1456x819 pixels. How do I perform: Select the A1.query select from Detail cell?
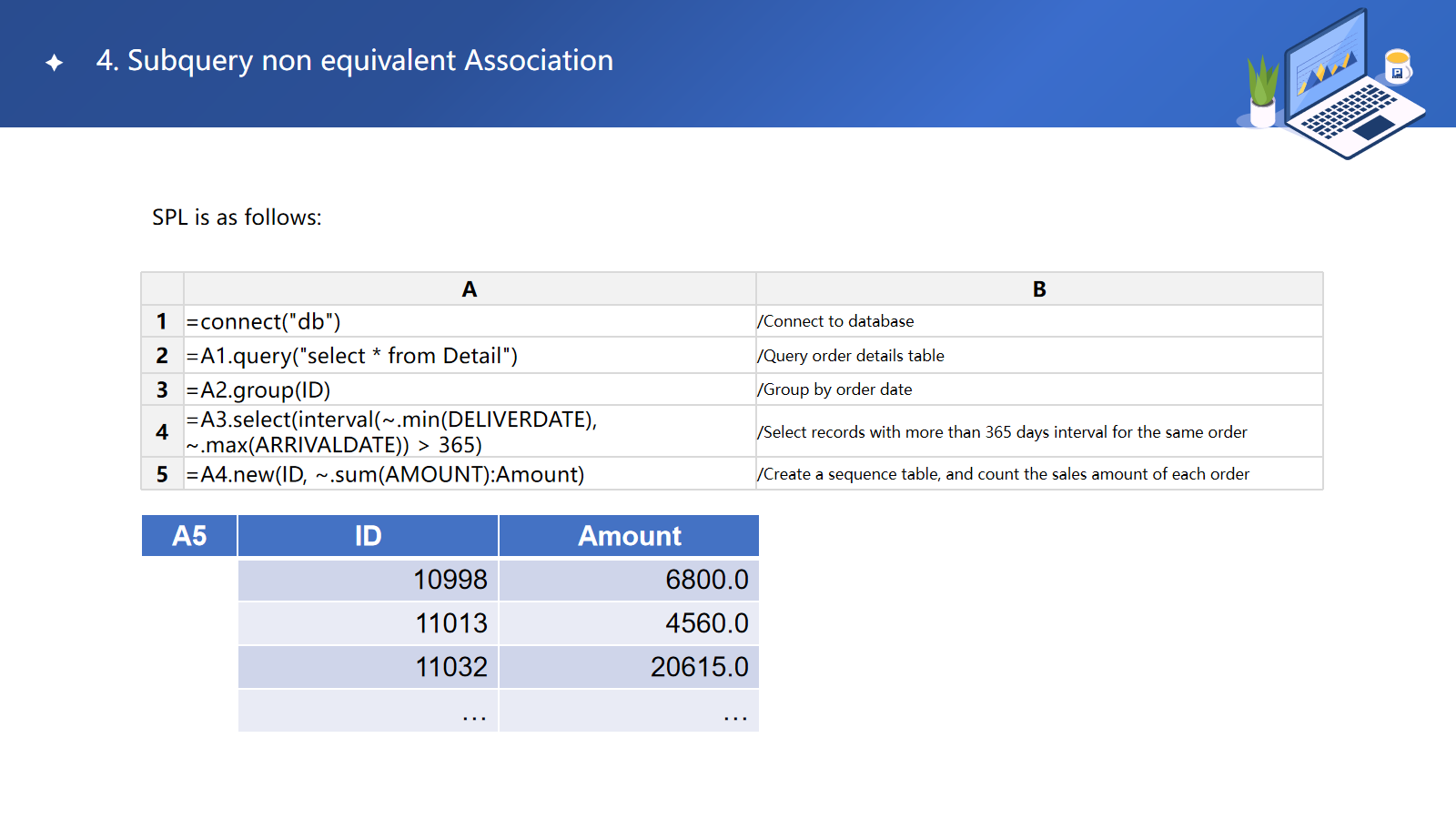tap(469, 356)
